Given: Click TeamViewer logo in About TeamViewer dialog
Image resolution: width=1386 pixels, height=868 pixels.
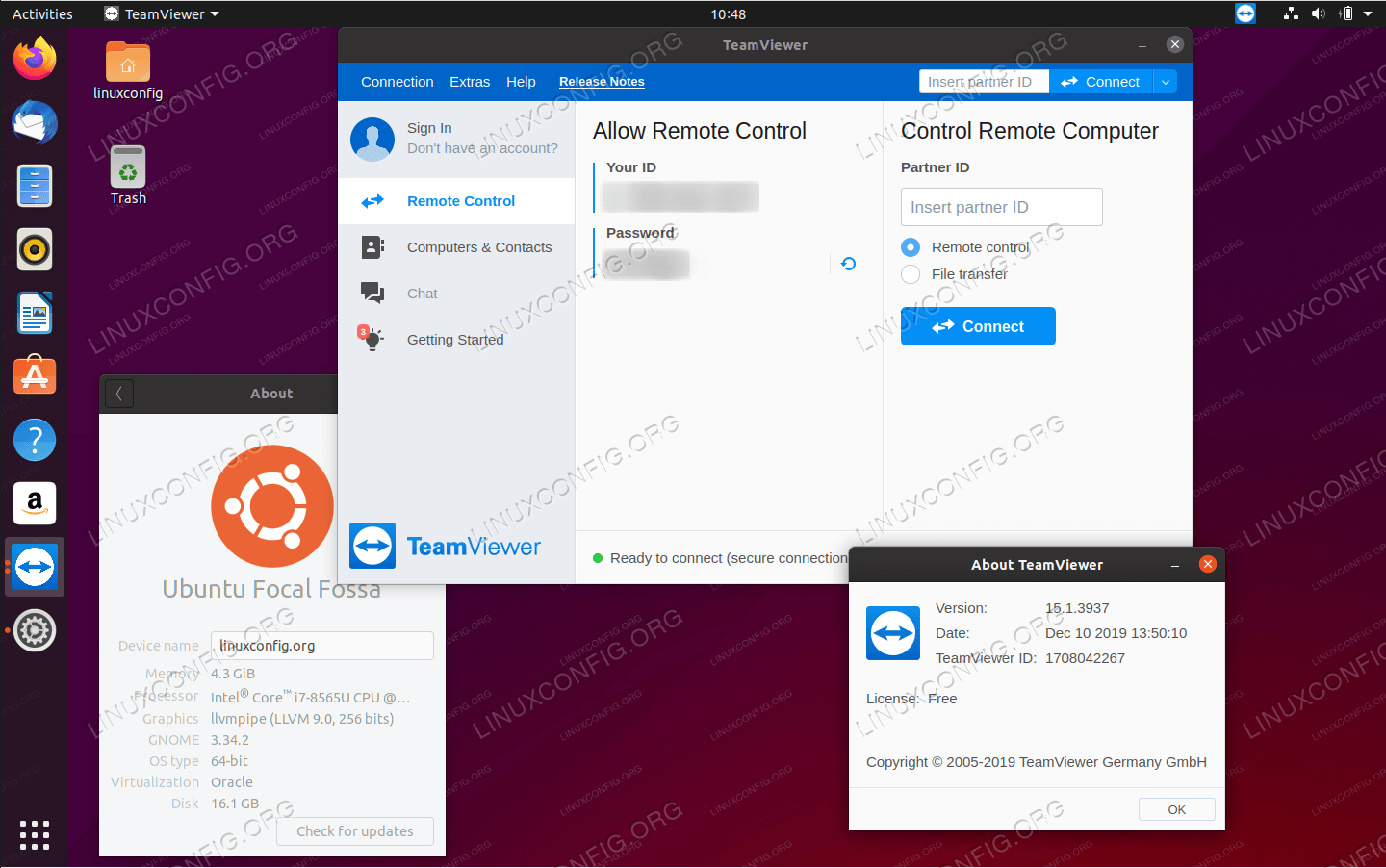Looking at the screenshot, I should click(x=893, y=633).
